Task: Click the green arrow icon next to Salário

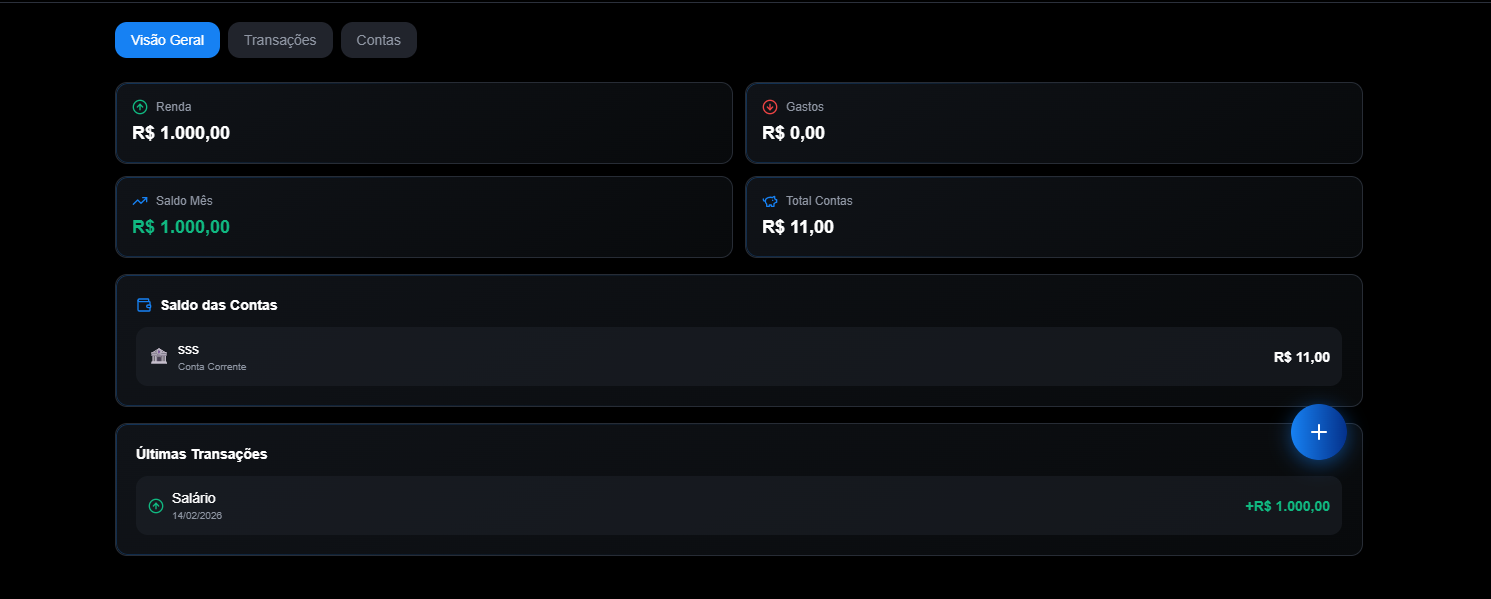Action: 156,506
